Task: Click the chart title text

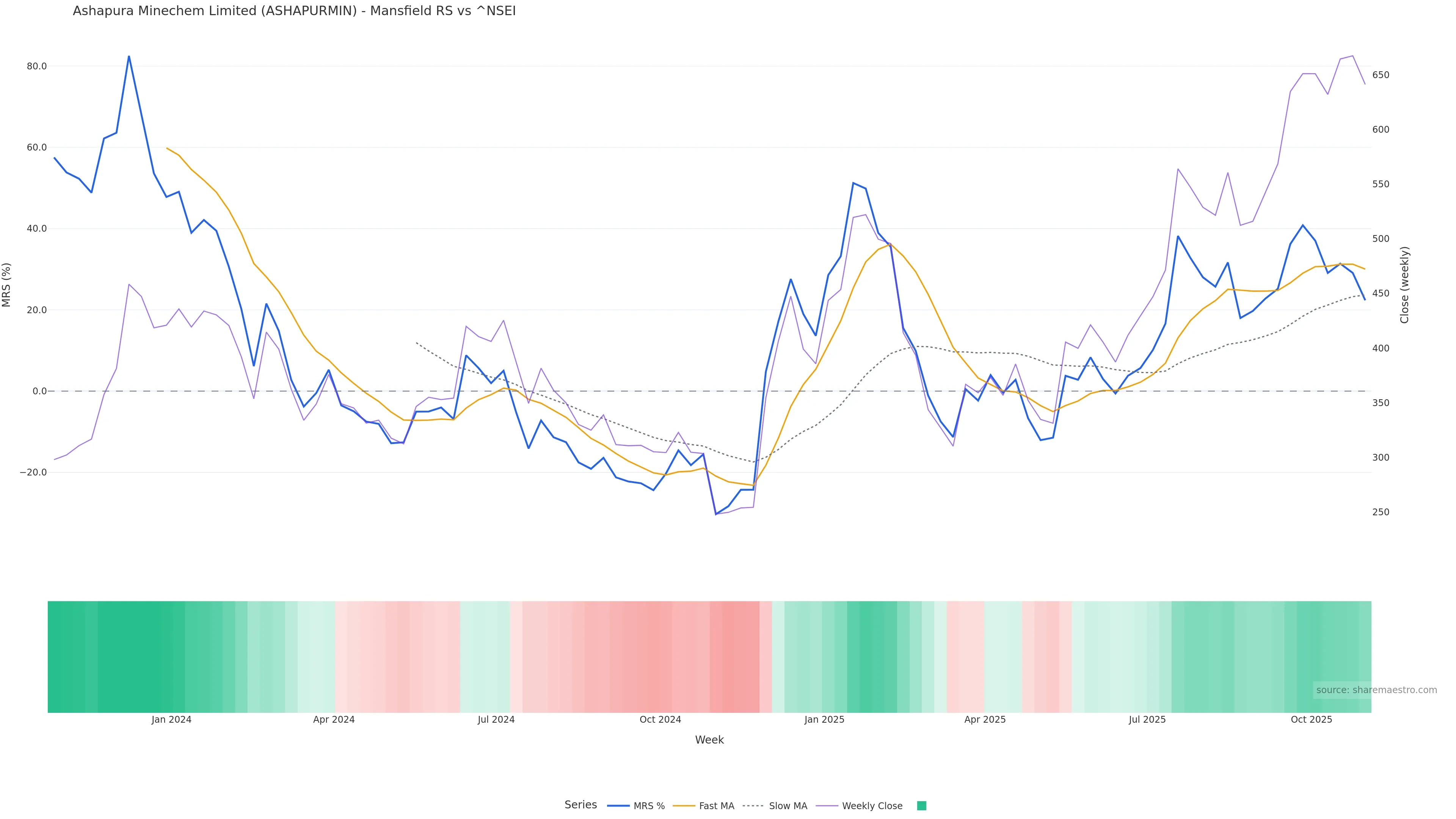Action: coord(294,11)
